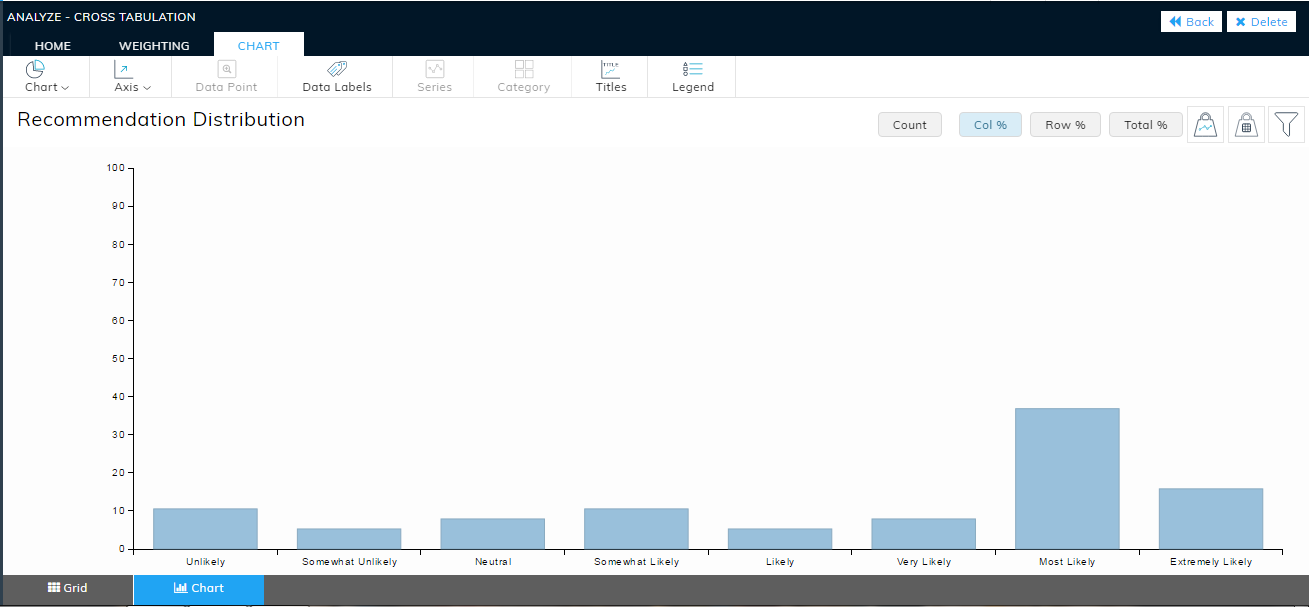Switch to the WEIGHTING tab
Screen dimensions: 1309x607
click(x=154, y=46)
